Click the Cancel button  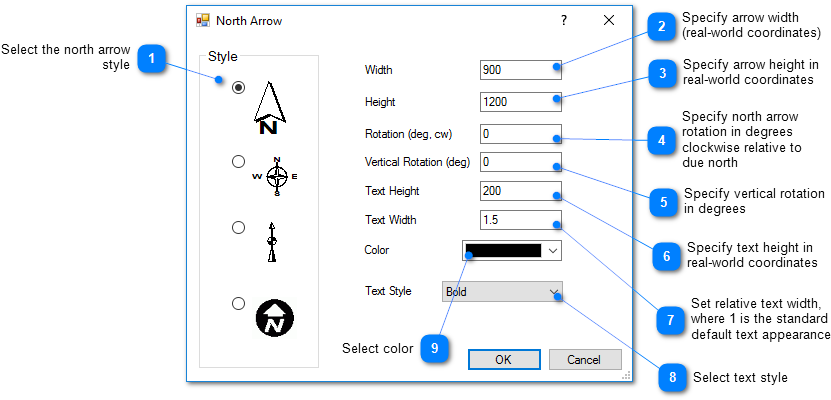click(583, 360)
